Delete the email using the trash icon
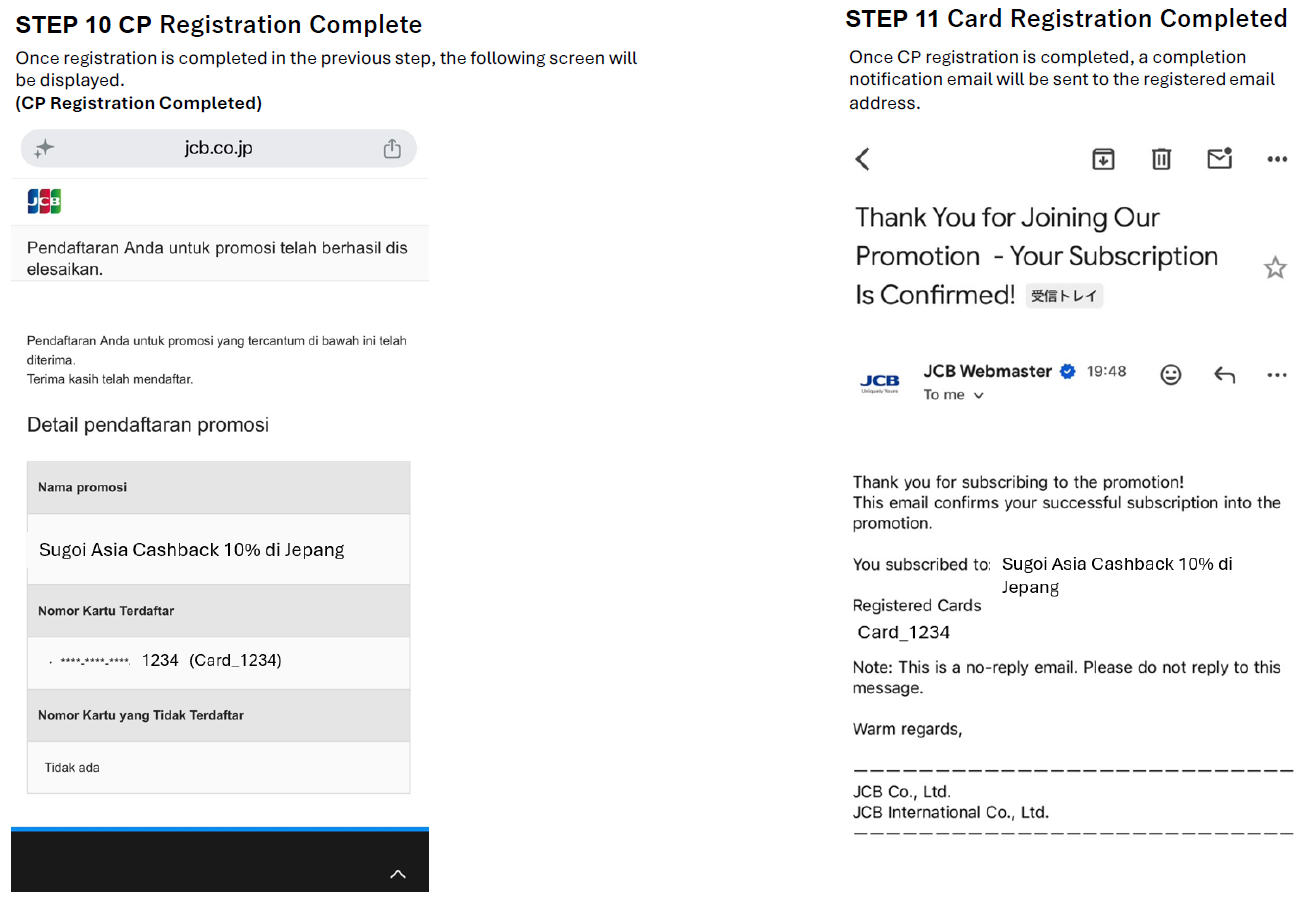The image size is (1304, 901). [1161, 158]
